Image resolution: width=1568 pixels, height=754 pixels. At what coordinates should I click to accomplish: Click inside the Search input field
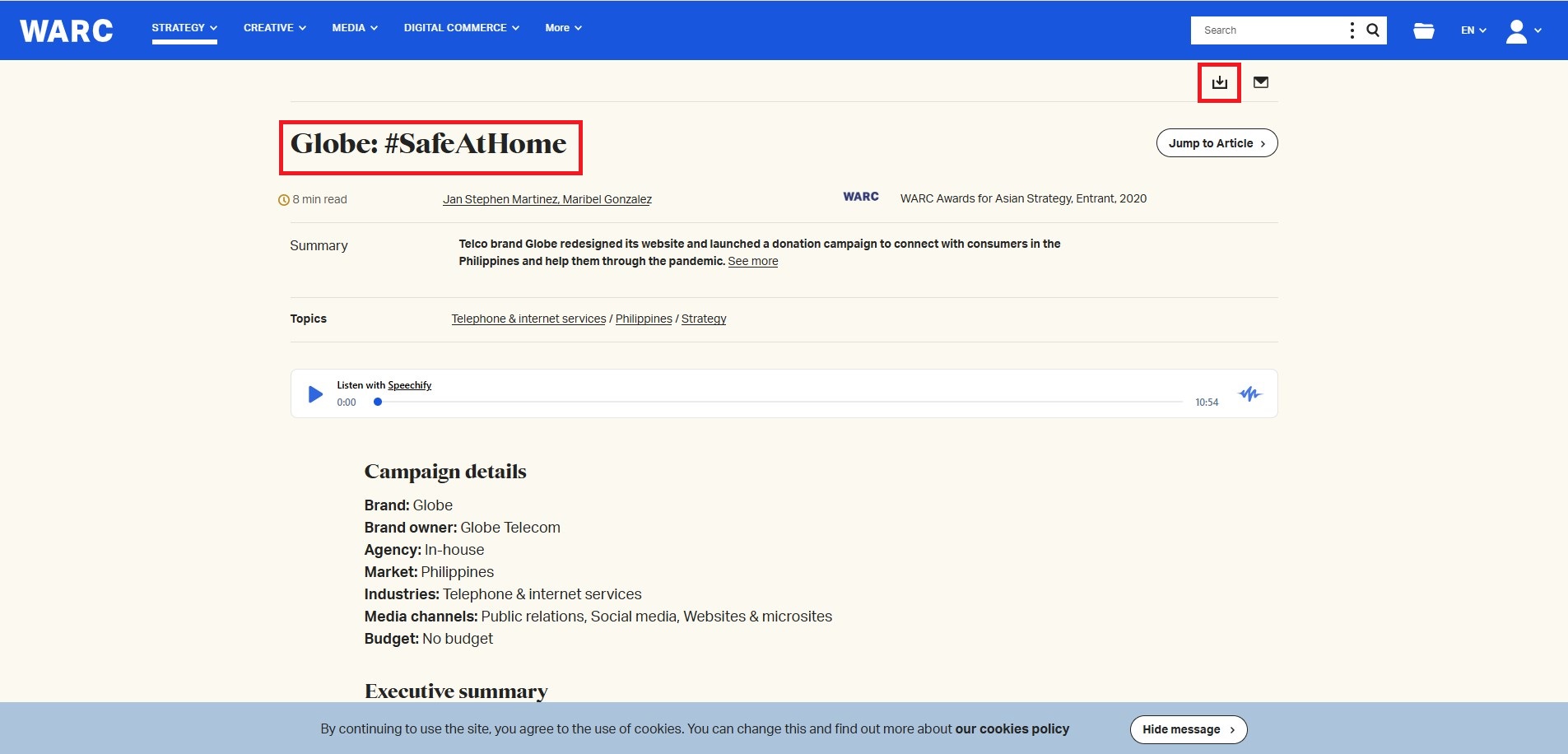pos(1268,30)
